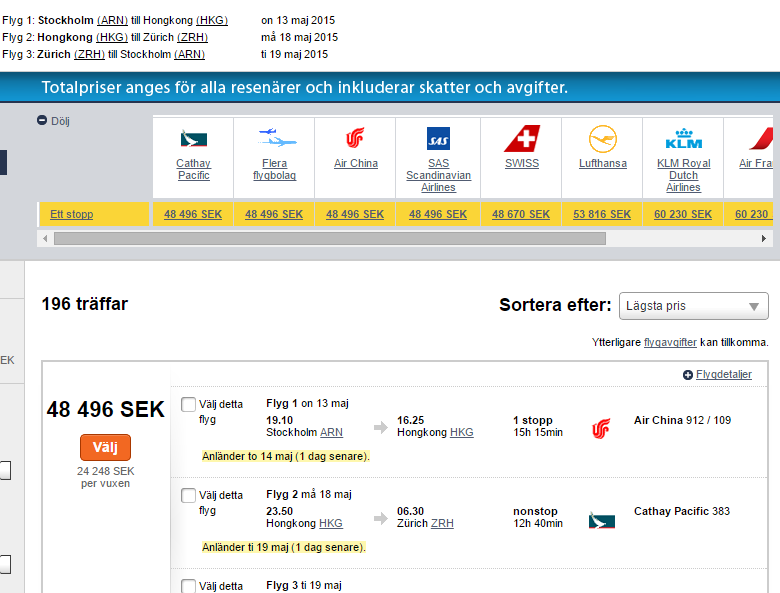Check the Flyg 1 'Välj detta flyg' checkbox
The height and width of the screenshot is (593, 780).
click(188, 405)
